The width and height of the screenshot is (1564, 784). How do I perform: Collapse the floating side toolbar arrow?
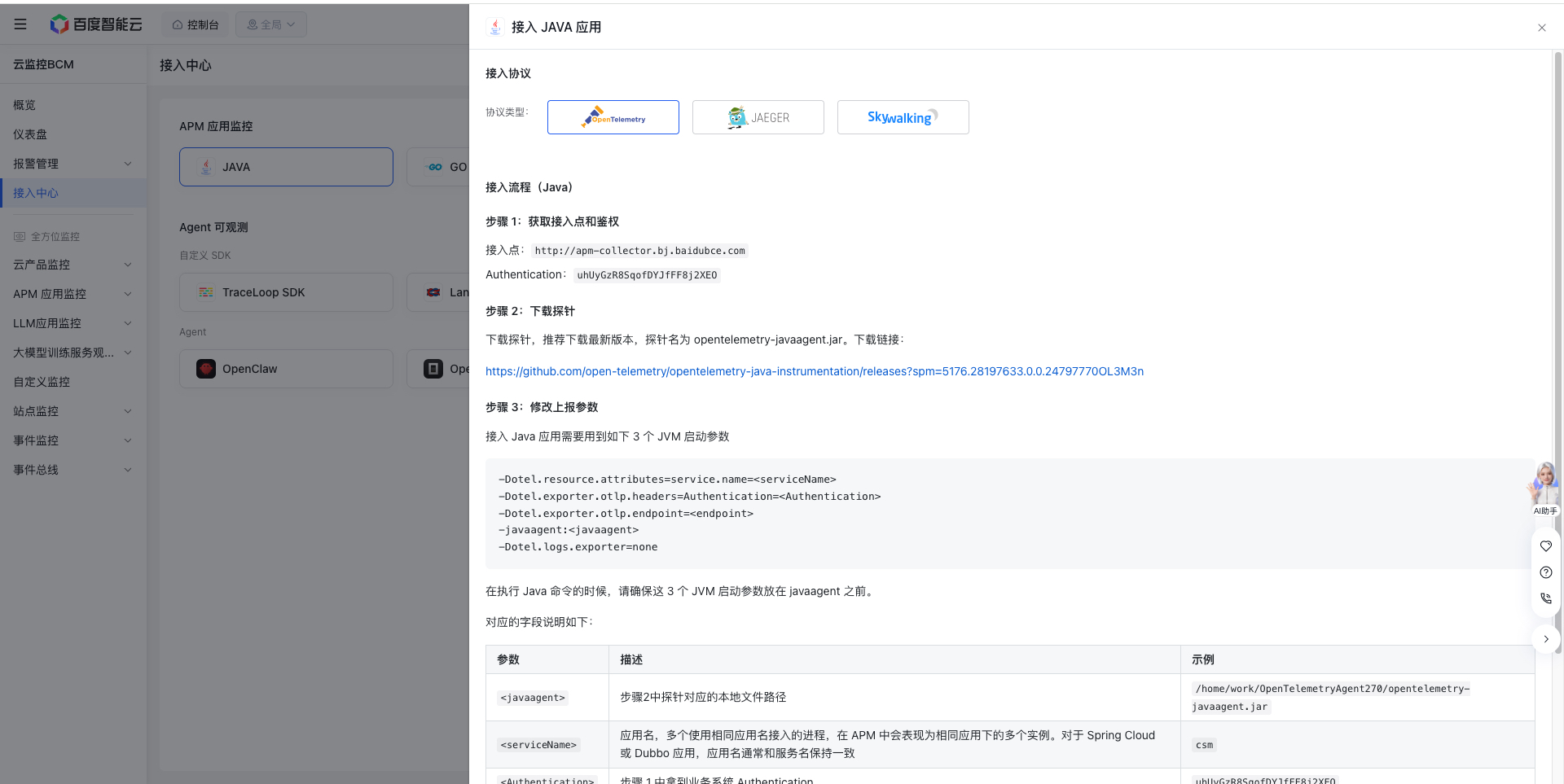click(x=1546, y=639)
